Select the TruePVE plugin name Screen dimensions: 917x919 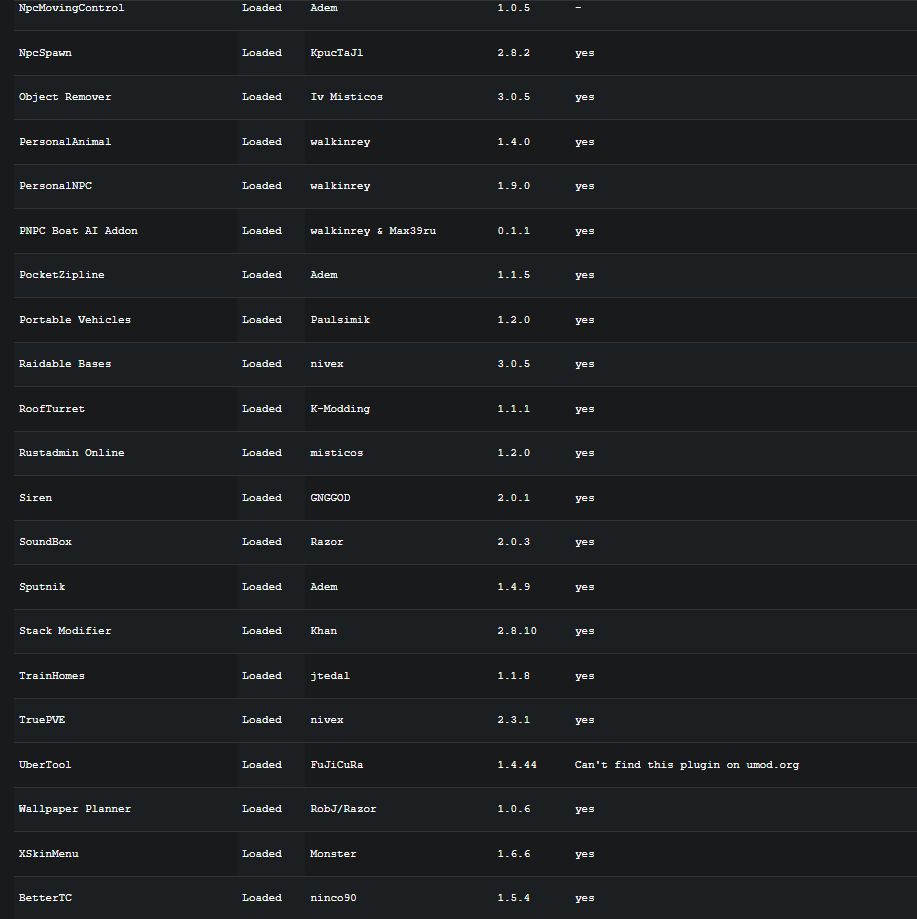42,720
